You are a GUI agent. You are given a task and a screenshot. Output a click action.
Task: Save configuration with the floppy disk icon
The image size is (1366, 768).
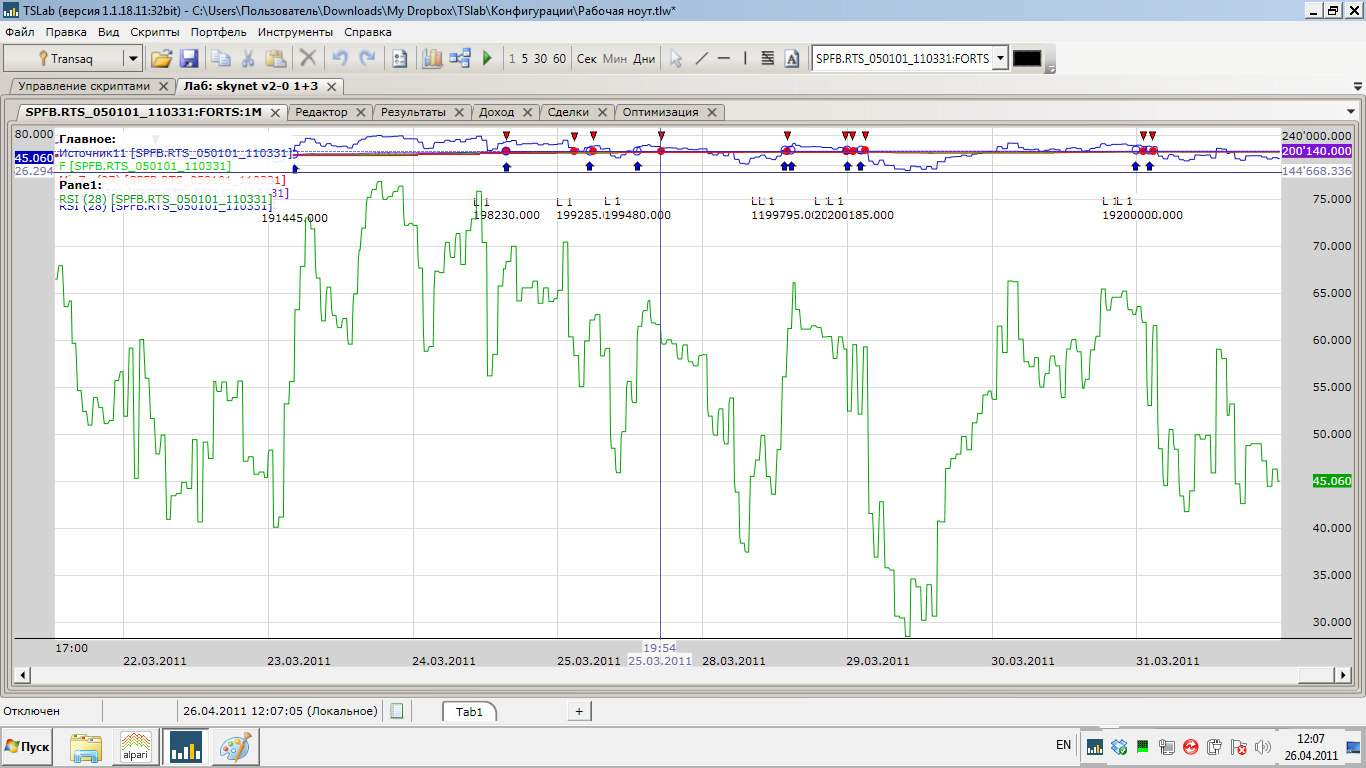click(188, 59)
